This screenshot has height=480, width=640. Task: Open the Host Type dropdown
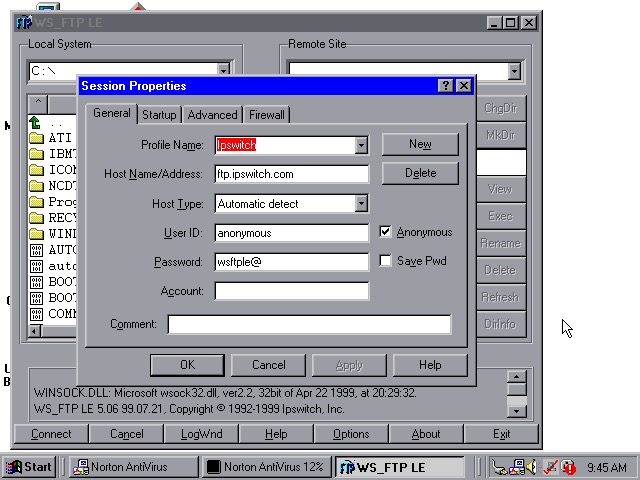tap(361, 203)
